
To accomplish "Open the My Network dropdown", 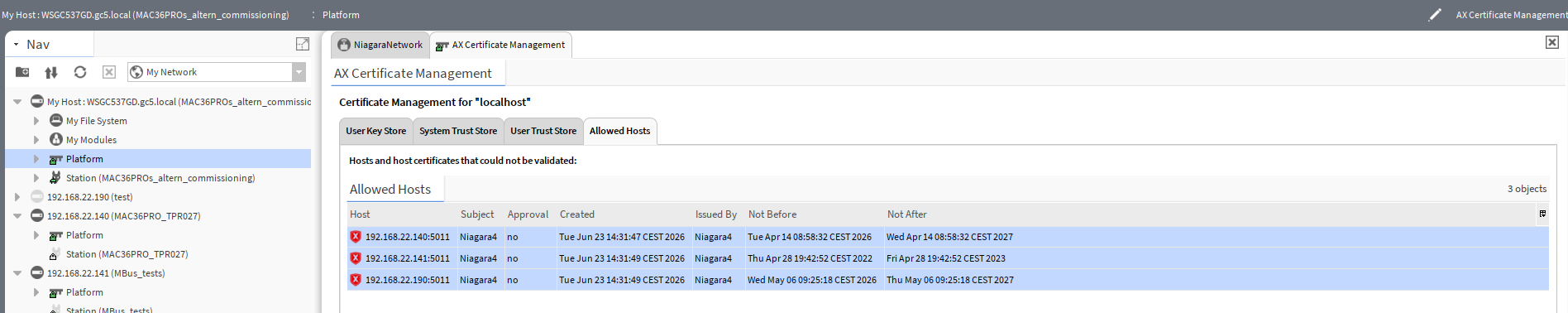I will (299, 72).
